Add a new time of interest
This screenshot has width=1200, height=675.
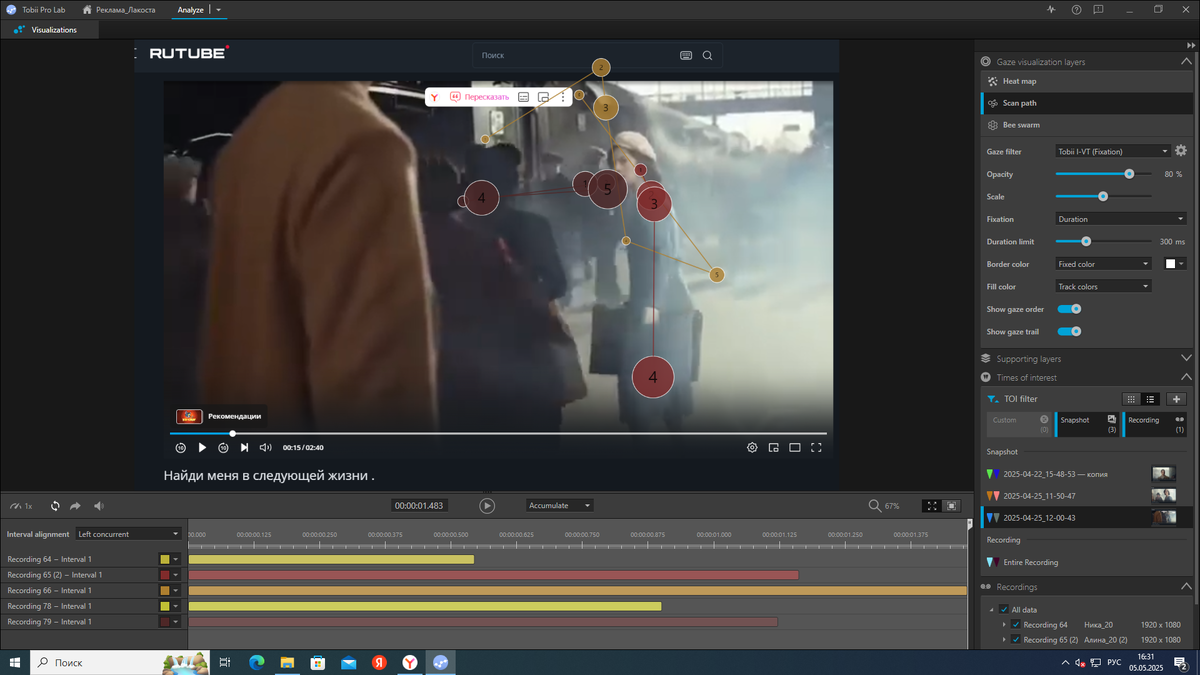coord(1177,399)
